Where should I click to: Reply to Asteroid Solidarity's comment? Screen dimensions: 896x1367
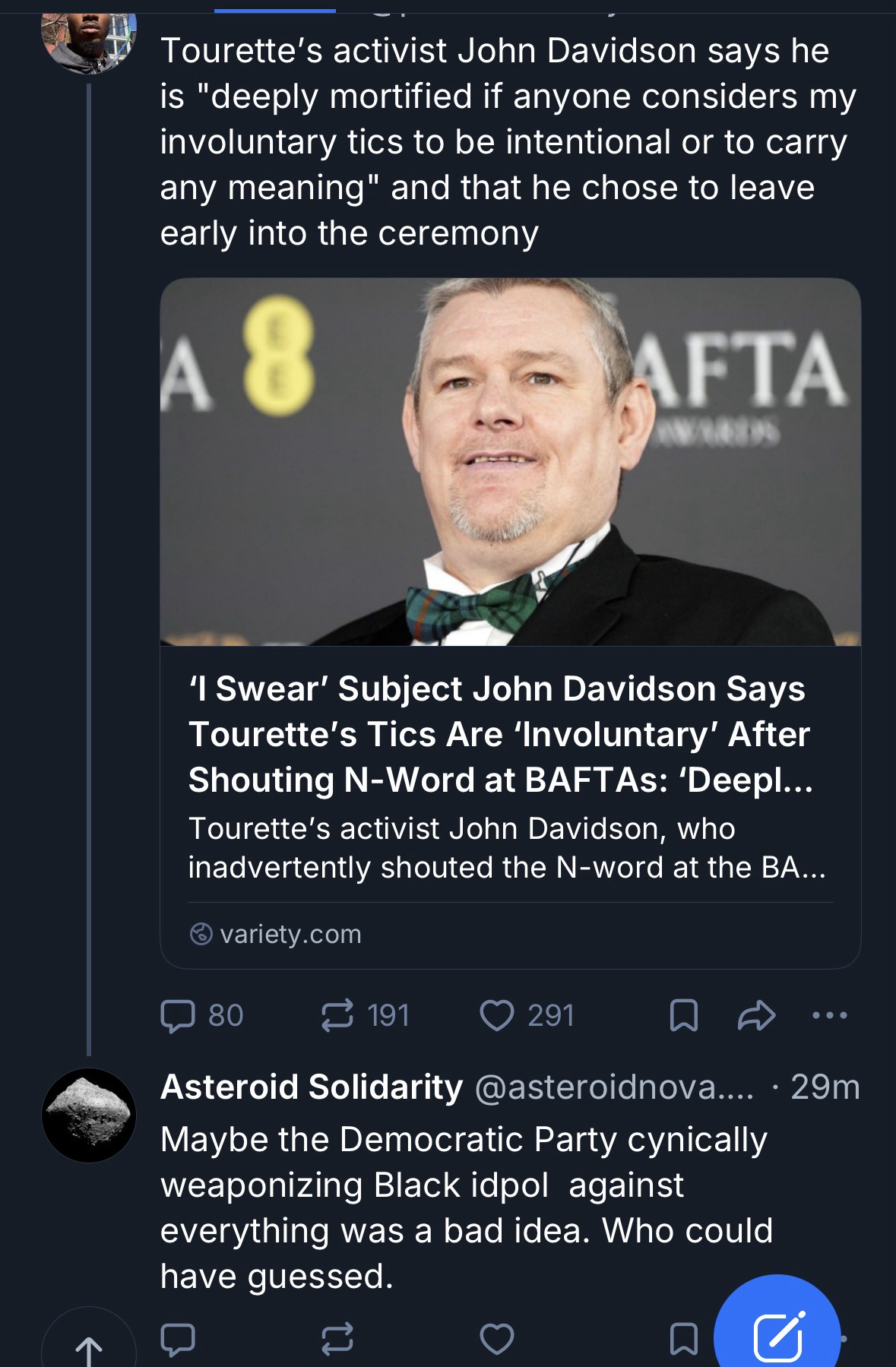(x=179, y=1340)
